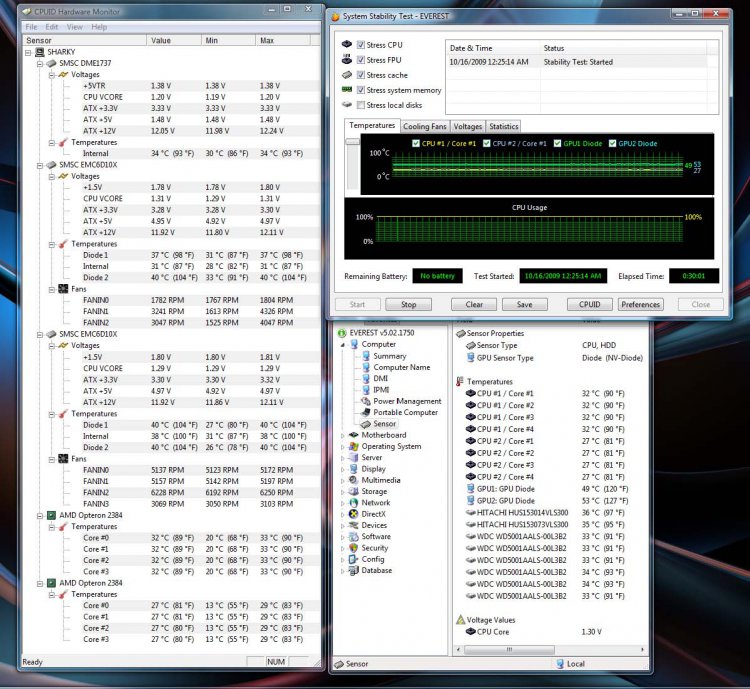Open Help menu in Hardware Monitor
The image size is (750, 689).
point(99,27)
